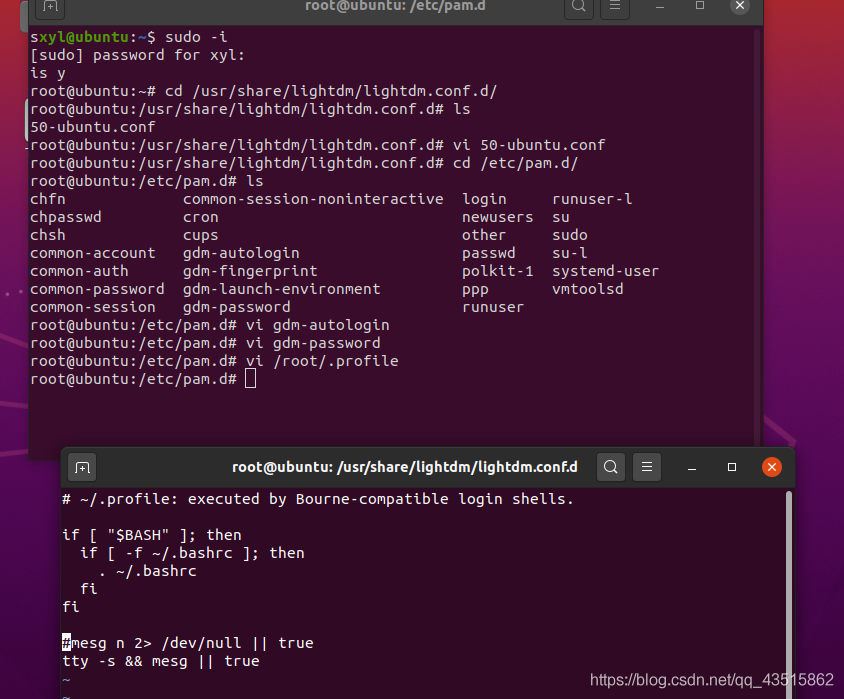The width and height of the screenshot is (844, 699).
Task: Click 'vmtoolsd' in the listing
Action: pos(588,290)
